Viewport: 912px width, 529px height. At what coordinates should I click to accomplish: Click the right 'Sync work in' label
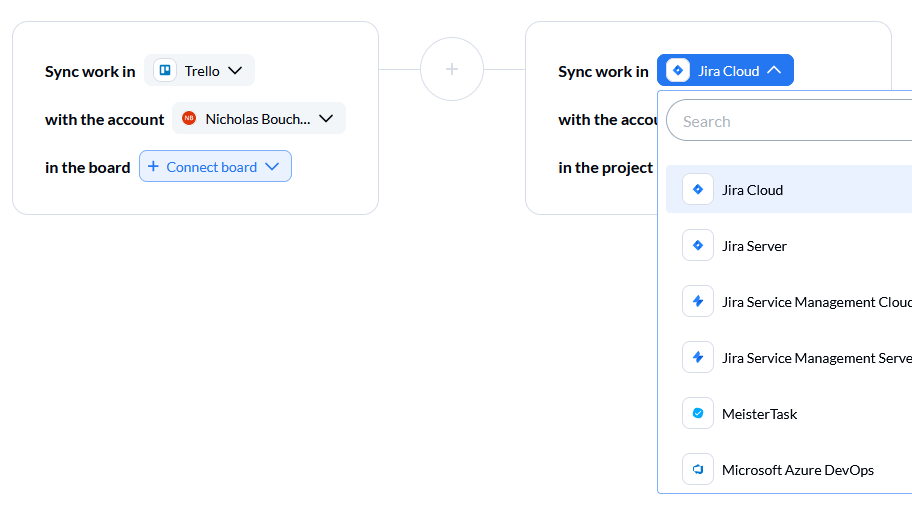(x=603, y=72)
